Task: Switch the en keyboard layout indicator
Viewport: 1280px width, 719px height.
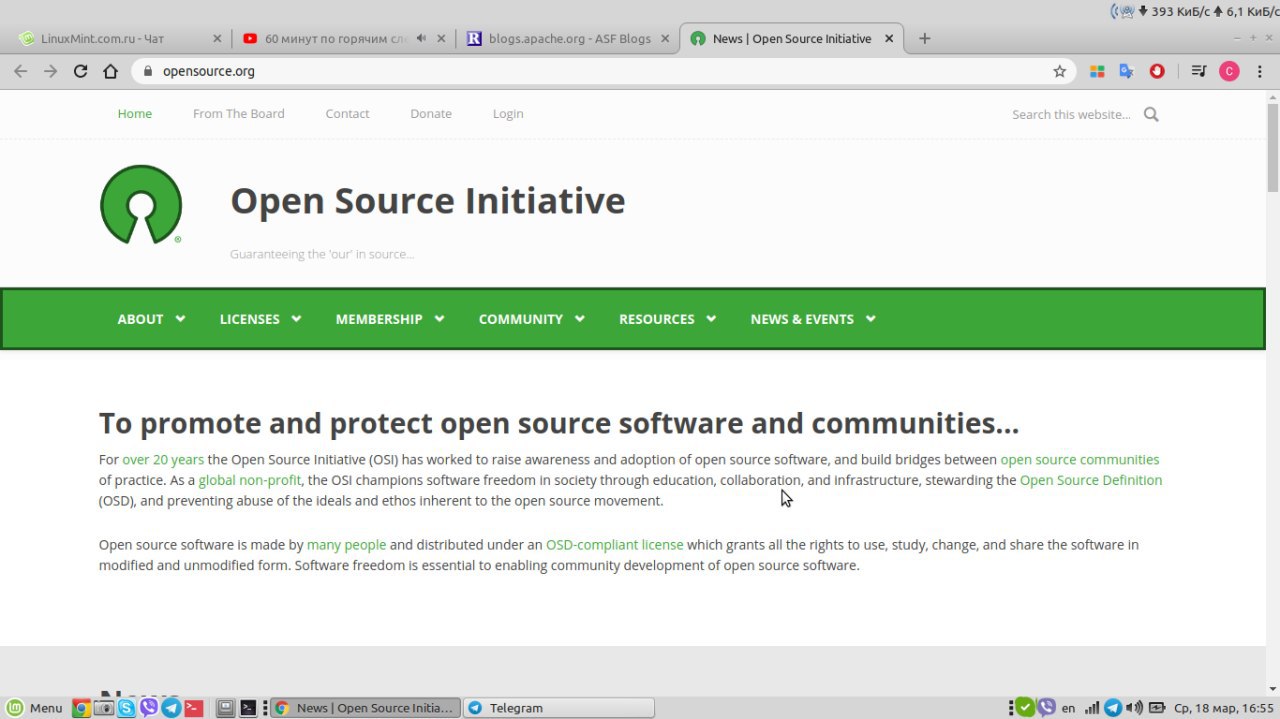Action: point(1068,708)
